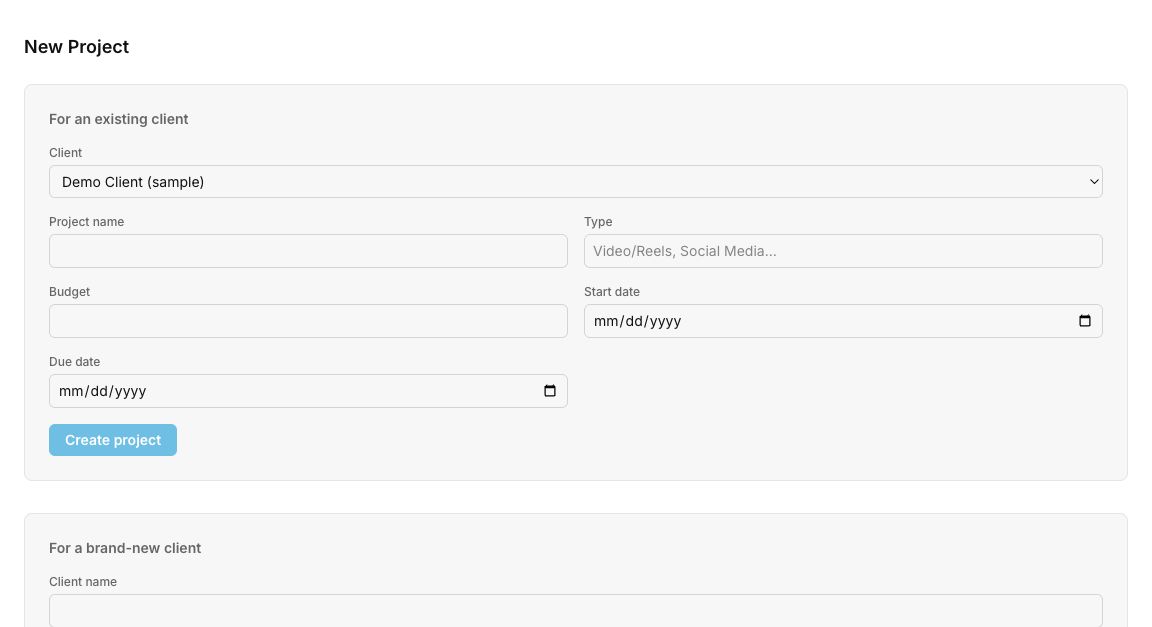Click the Client name input field
This screenshot has height=627, width=1152.
click(x=575, y=611)
